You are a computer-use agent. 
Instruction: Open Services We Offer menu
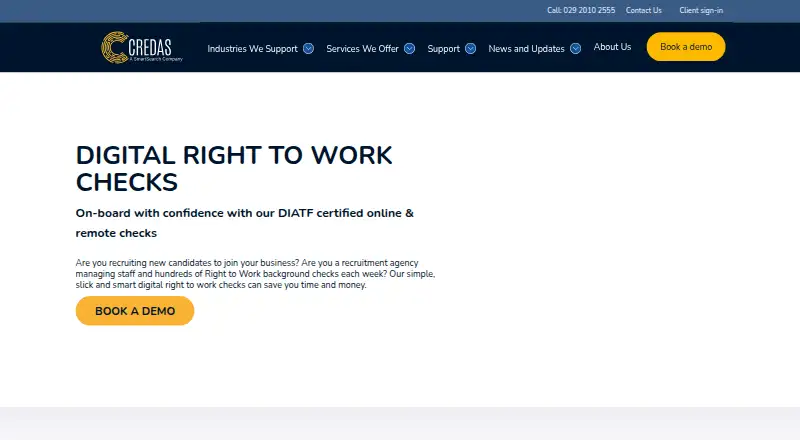(362, 48)
